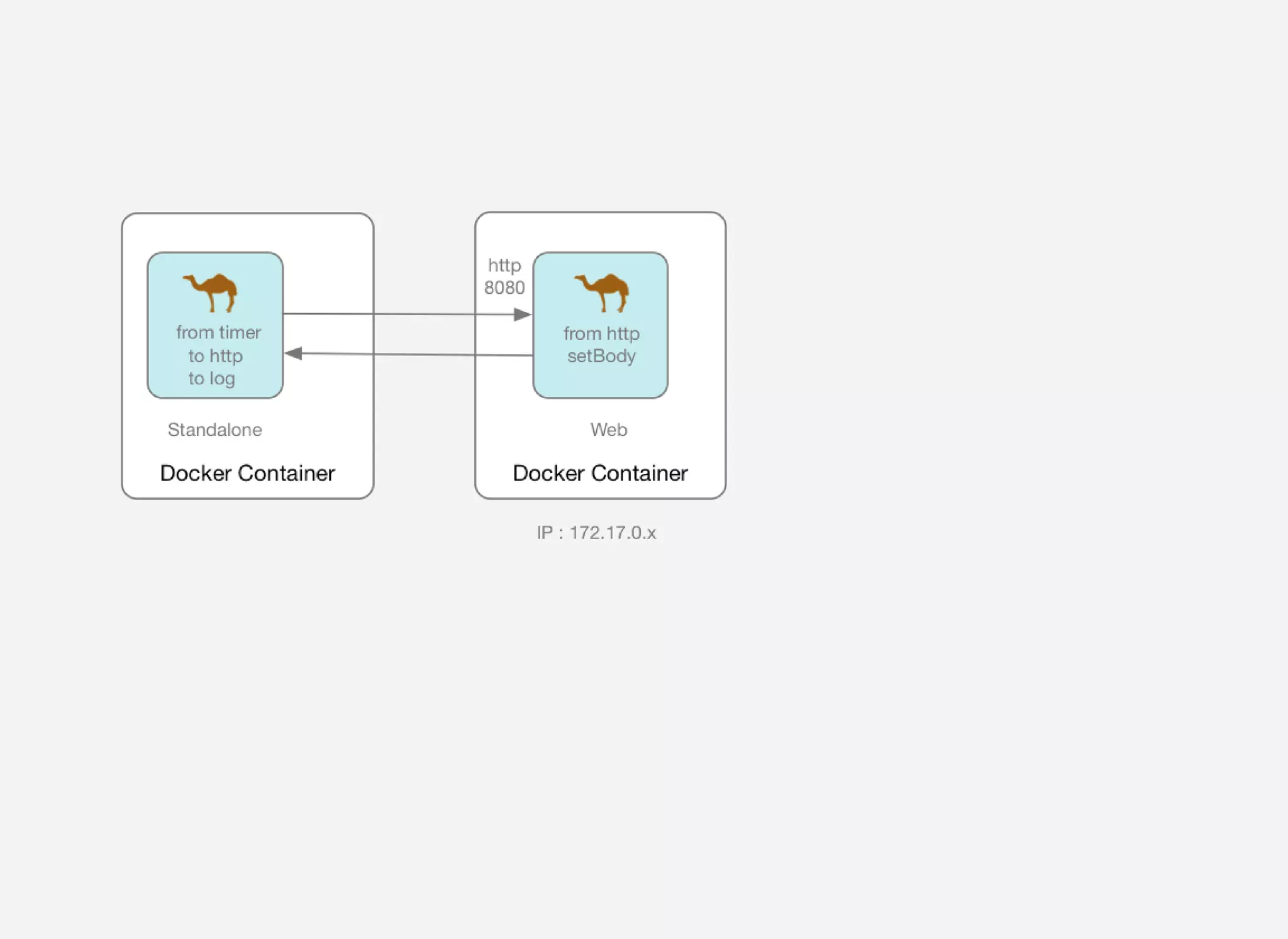This screenshot has height=939, width=1288.
Task: Click the camel icon in Standalone box
Action: pyautogui.click(x=211, y=291)
